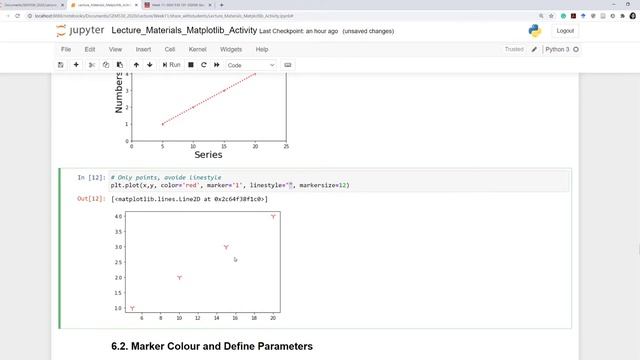Open the cell type dropdown showing Code
Screen dimensions: 640x360
[251, 65]
